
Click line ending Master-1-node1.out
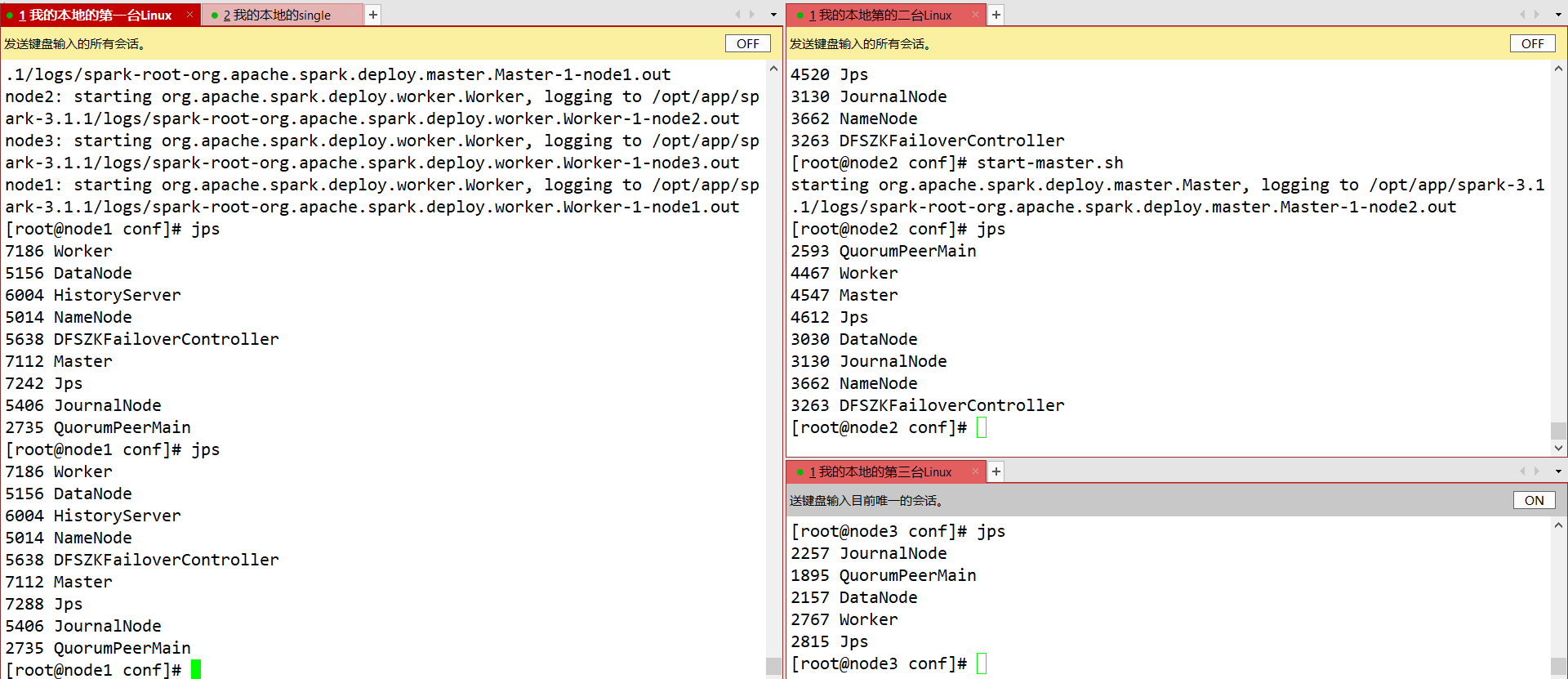click(x=338, y=74)
